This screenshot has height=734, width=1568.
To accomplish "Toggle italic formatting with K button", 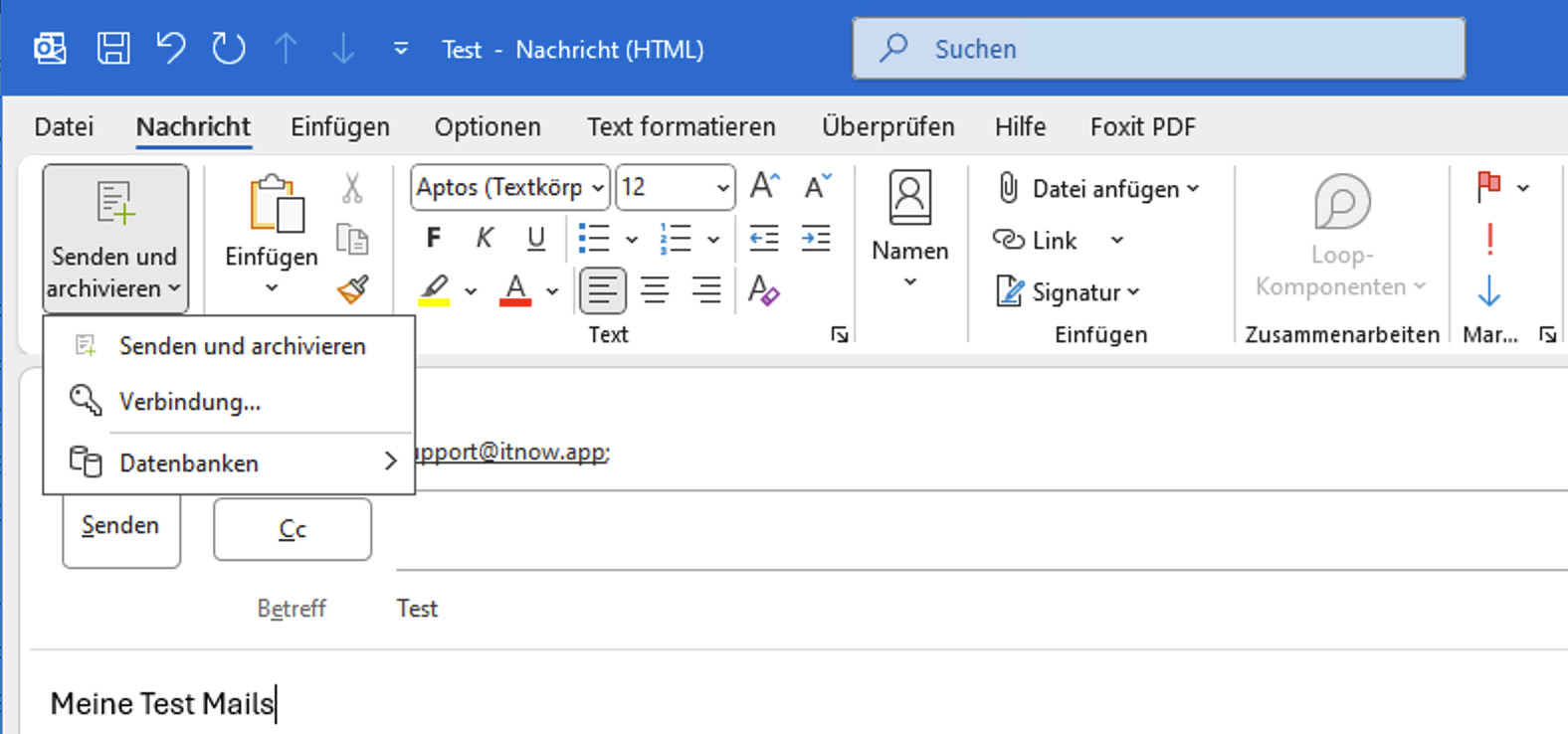I will click(485, 239).
